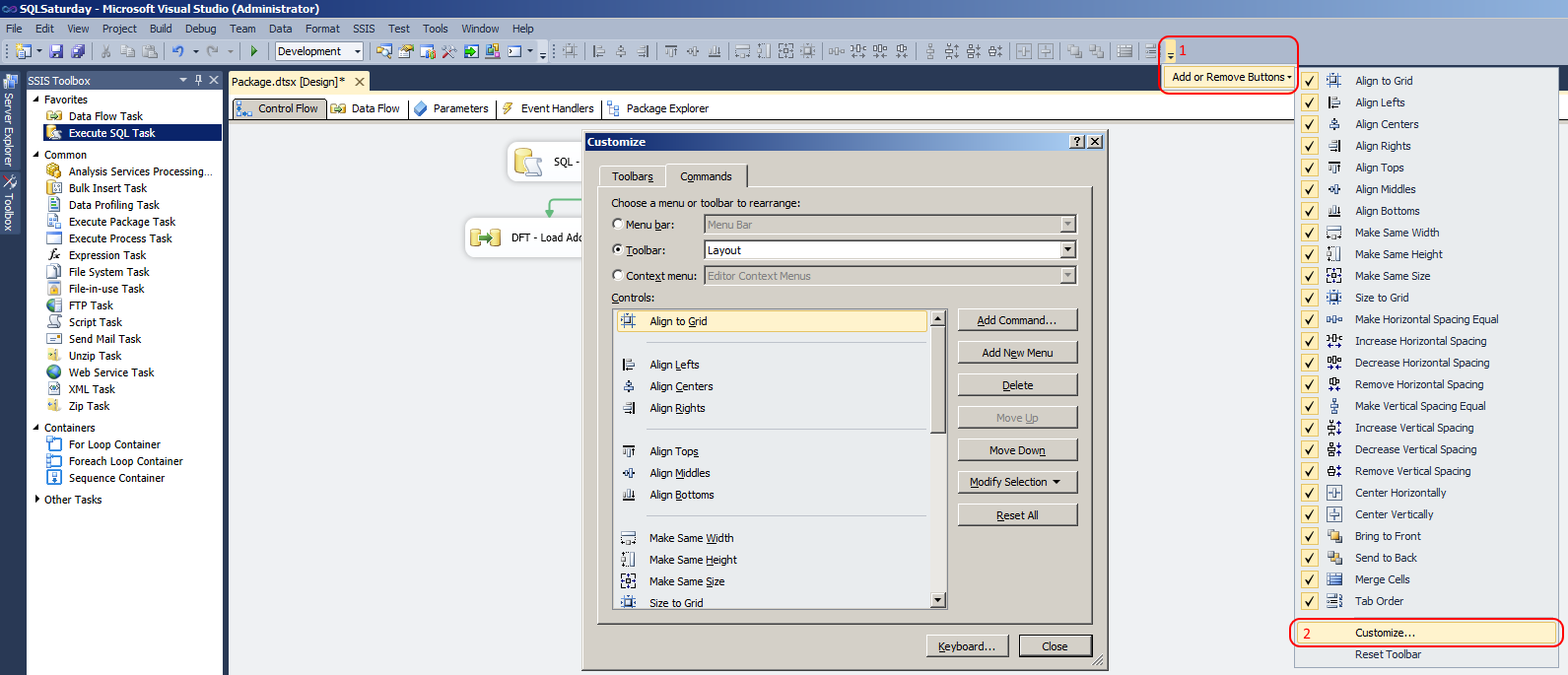
Task: Select the Toolbar radio button
Action: tap(618, 249)
